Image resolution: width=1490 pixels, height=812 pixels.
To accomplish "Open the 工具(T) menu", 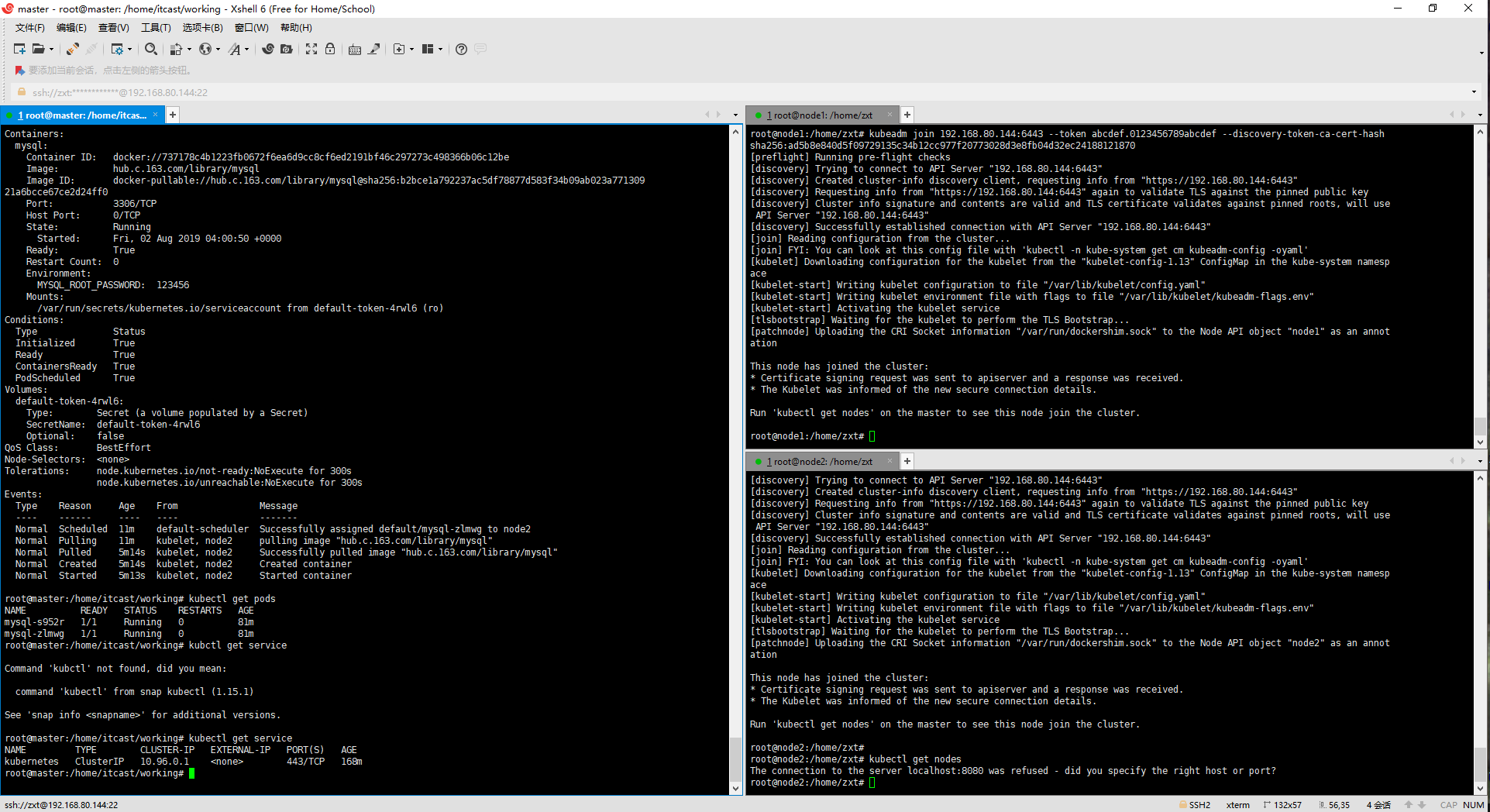I will pyautogui.click(x=156, y=28).
